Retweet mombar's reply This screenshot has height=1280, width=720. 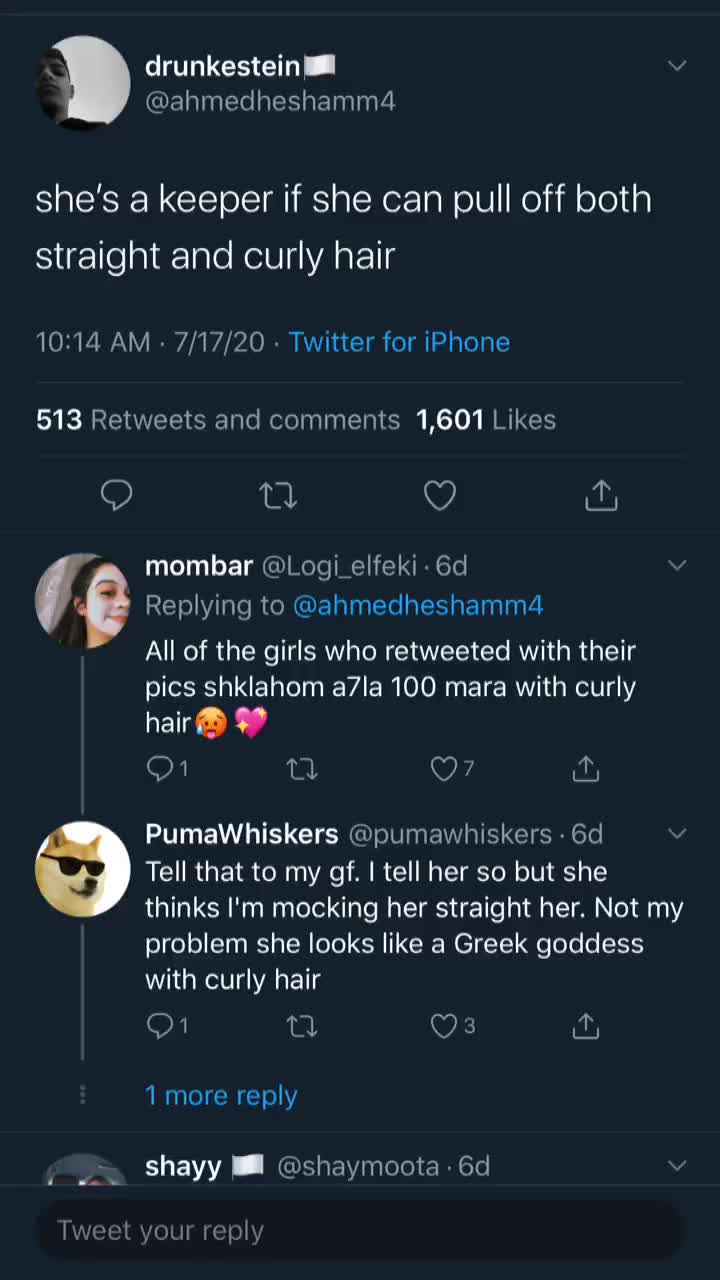(302, 768)
